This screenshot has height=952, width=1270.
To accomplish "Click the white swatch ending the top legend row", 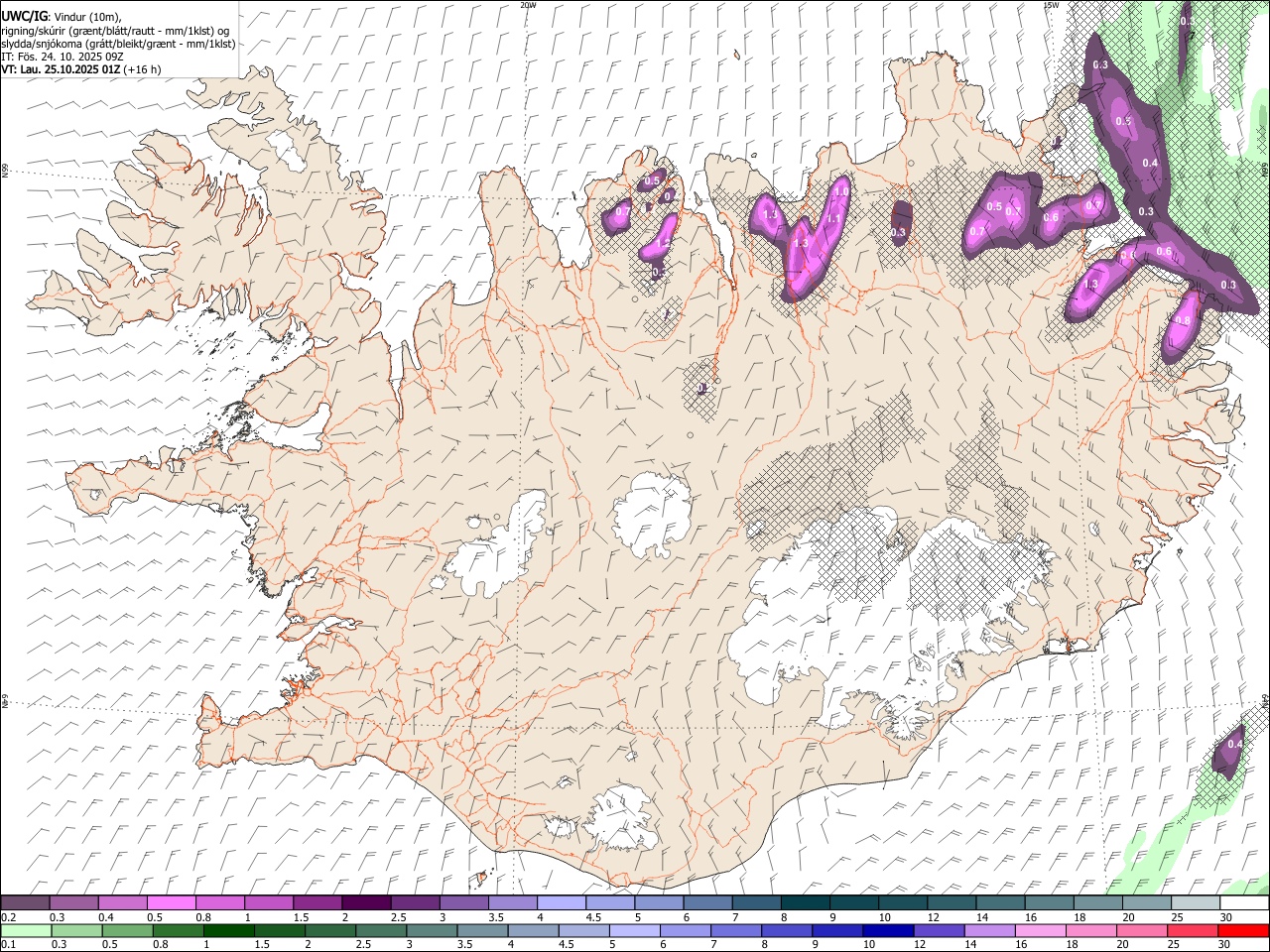I will 1243,903.
